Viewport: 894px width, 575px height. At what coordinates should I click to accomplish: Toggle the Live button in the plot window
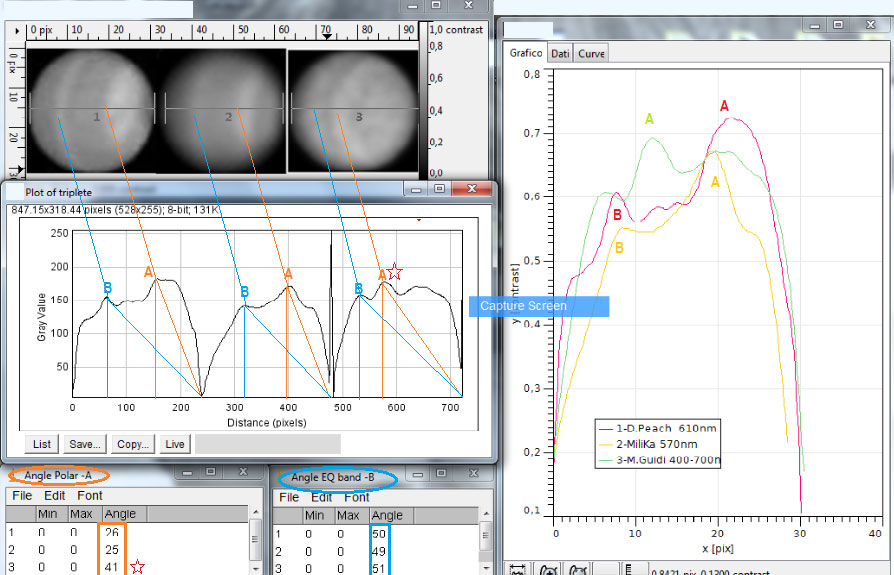coord(174,444)
